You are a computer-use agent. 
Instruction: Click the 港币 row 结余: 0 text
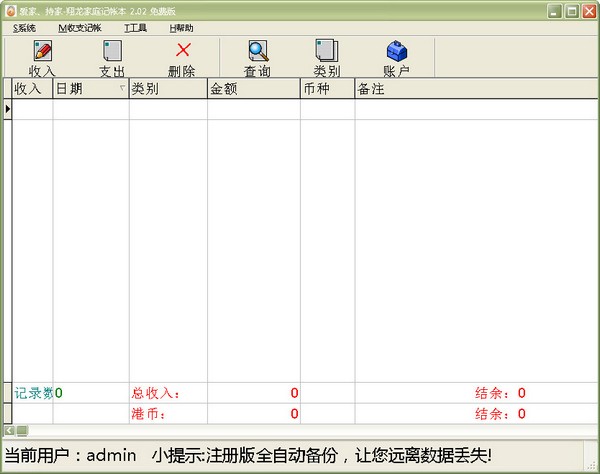pos(501,414)
